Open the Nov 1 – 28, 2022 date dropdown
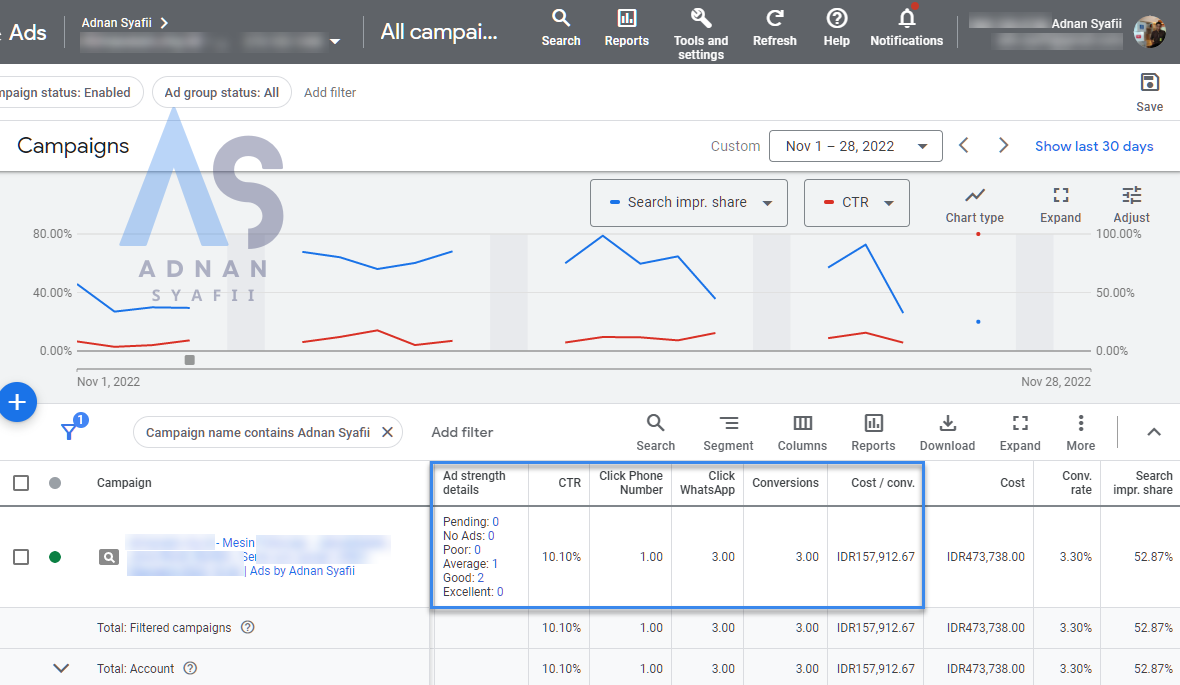 pyautogui.click(x=855, y=146)
